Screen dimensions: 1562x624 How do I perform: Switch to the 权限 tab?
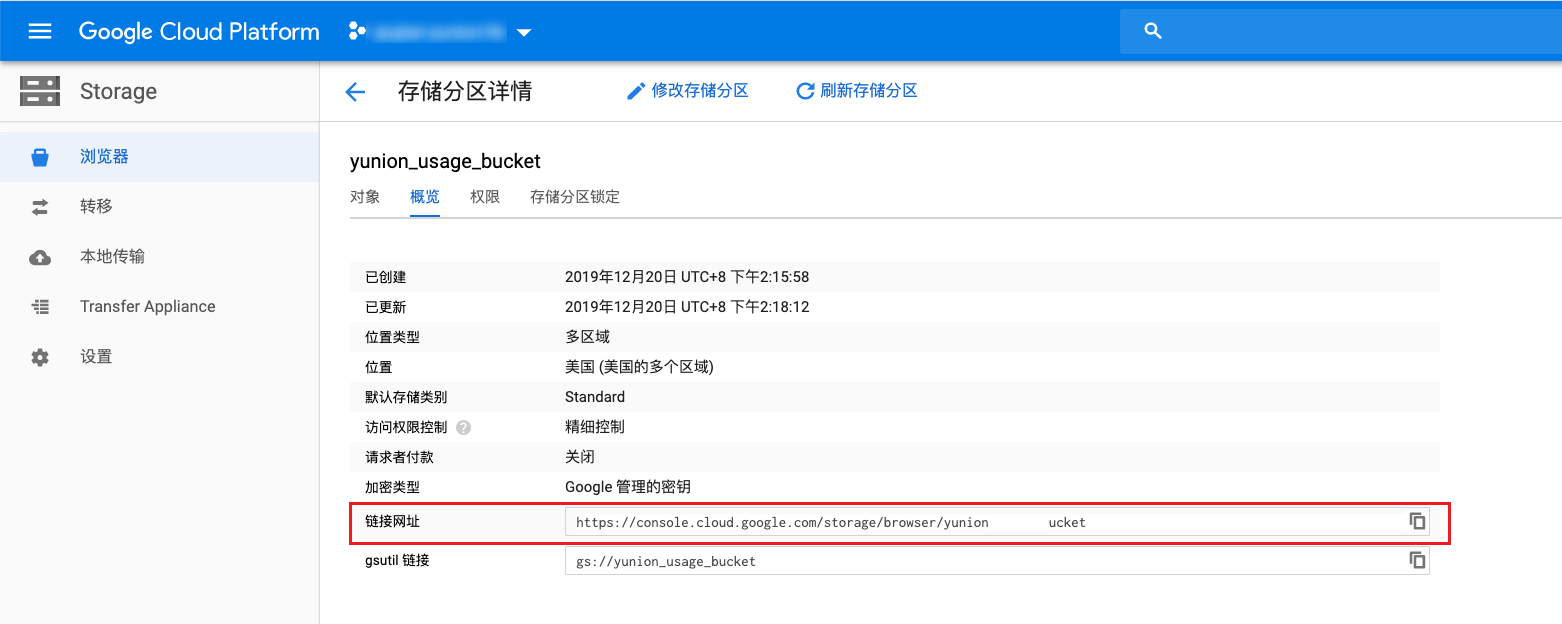point(485,197)
